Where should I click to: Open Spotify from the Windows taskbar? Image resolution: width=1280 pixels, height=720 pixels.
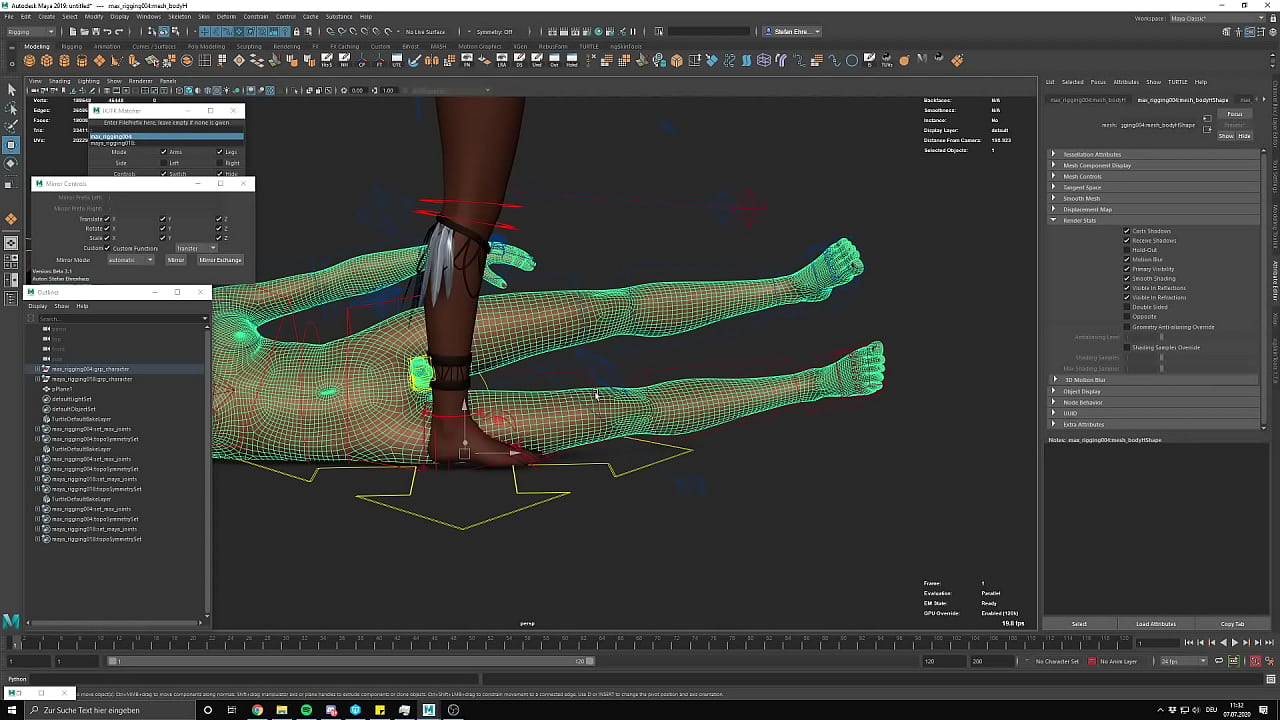[x=306, y=710]
